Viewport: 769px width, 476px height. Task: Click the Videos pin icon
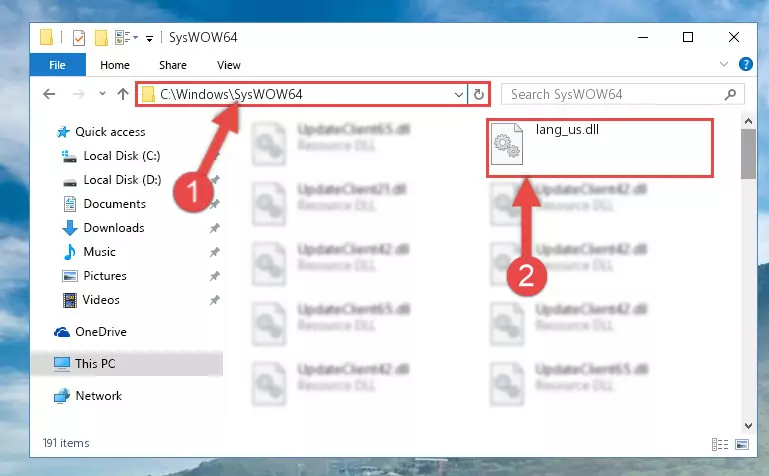tap(214, 300)
